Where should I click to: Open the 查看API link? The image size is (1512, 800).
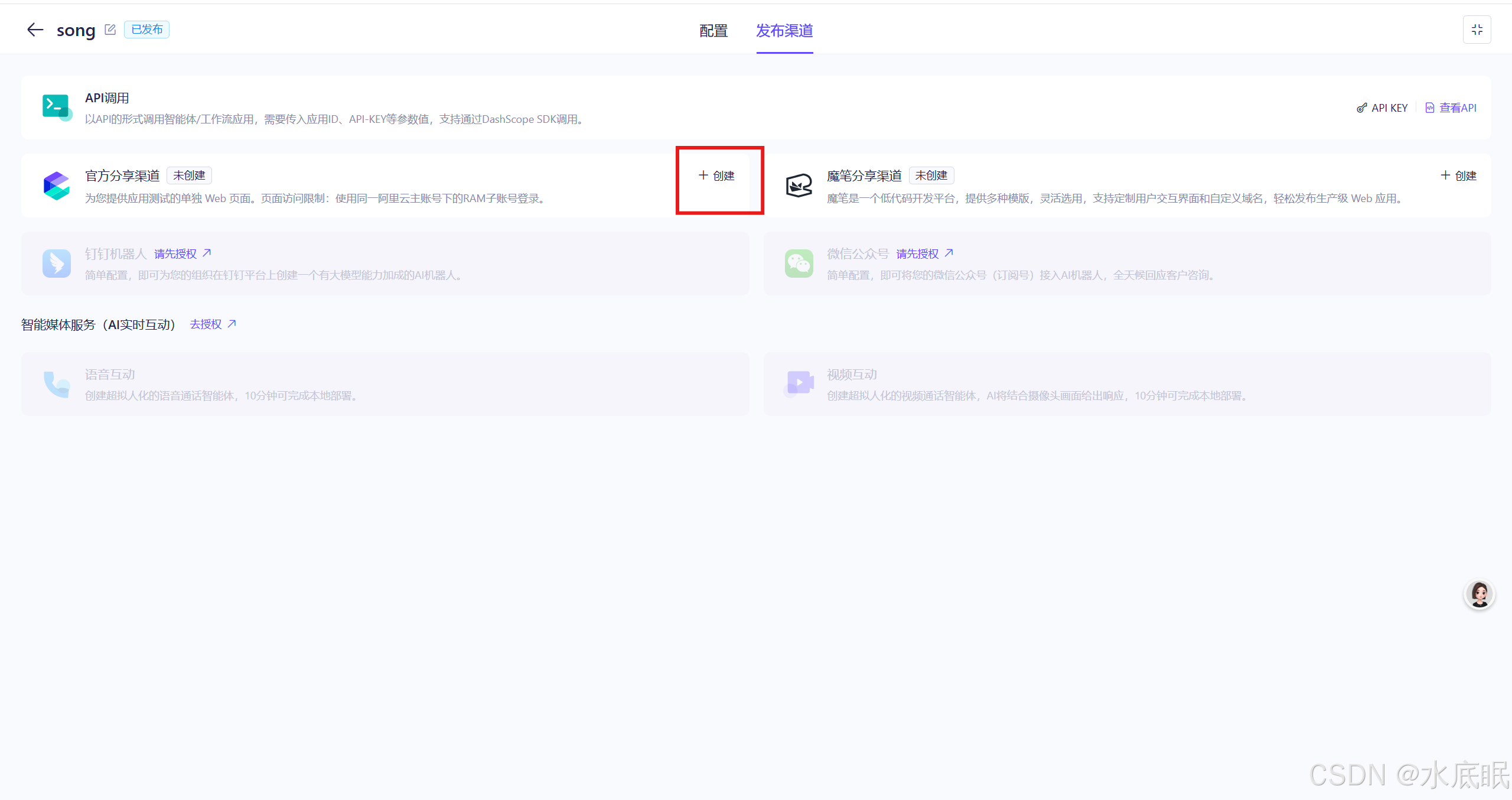(1451, 108)
